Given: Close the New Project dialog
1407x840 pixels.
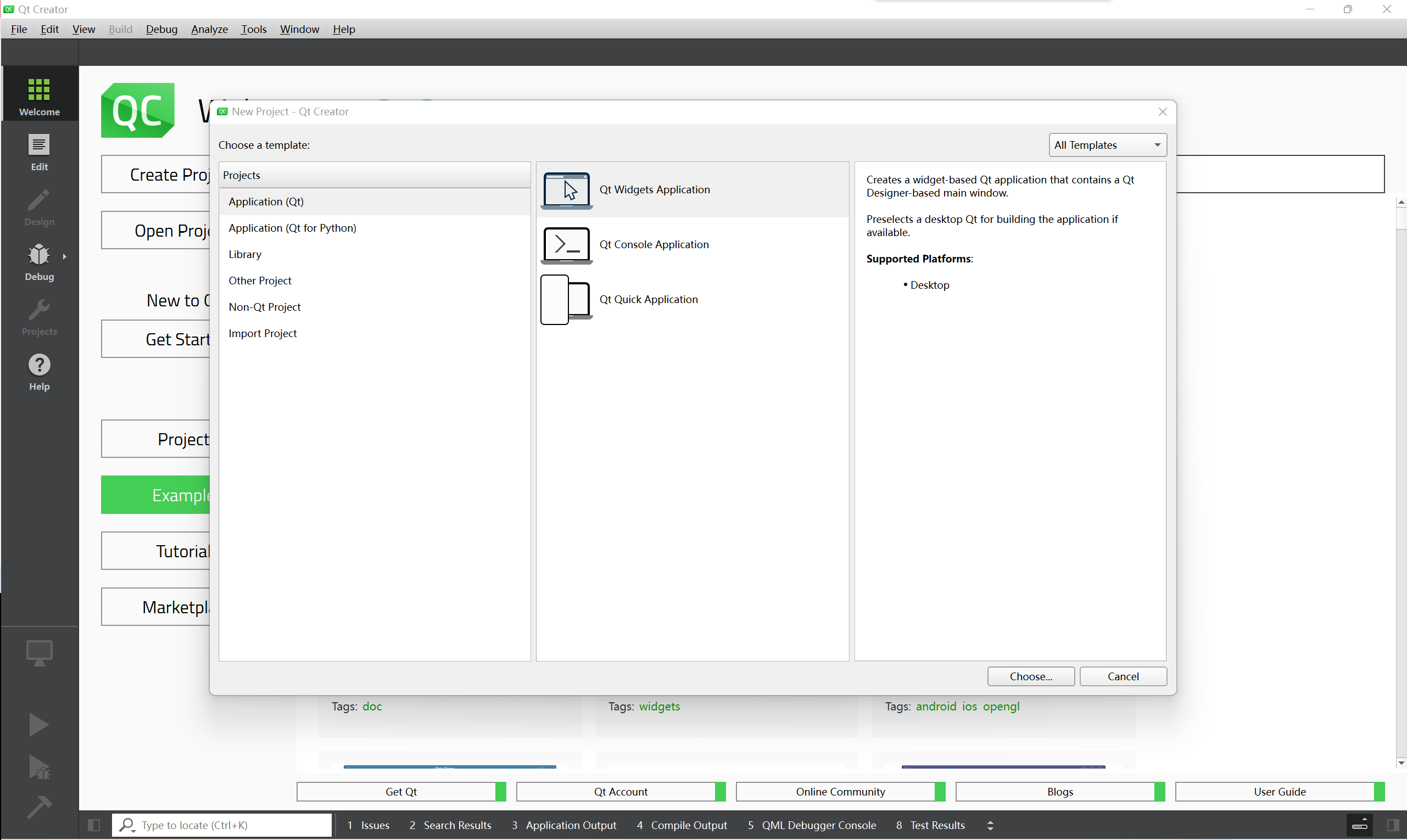Looking at the screenshot, I should [1163, 112].
